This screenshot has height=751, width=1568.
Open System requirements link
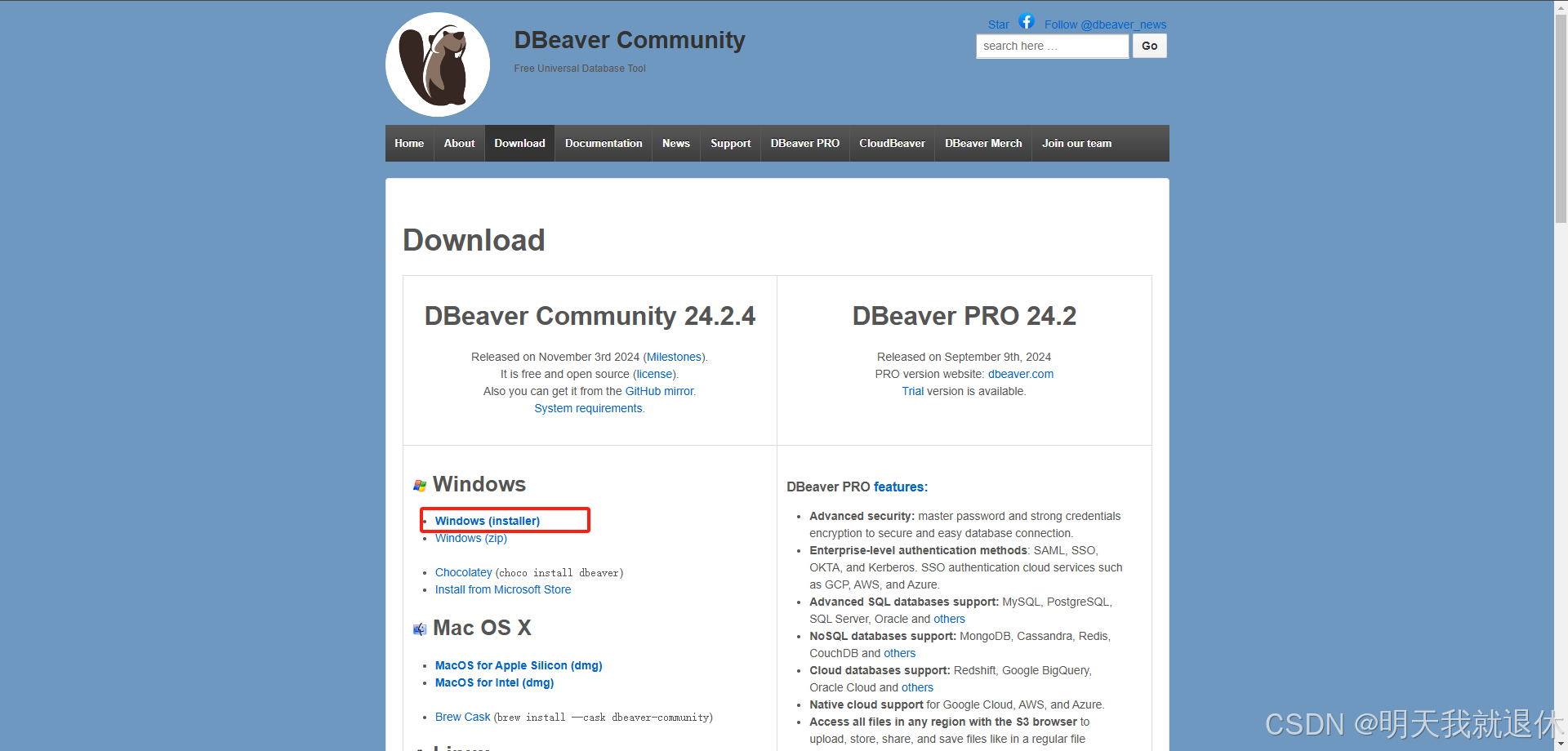click(588, 408)
